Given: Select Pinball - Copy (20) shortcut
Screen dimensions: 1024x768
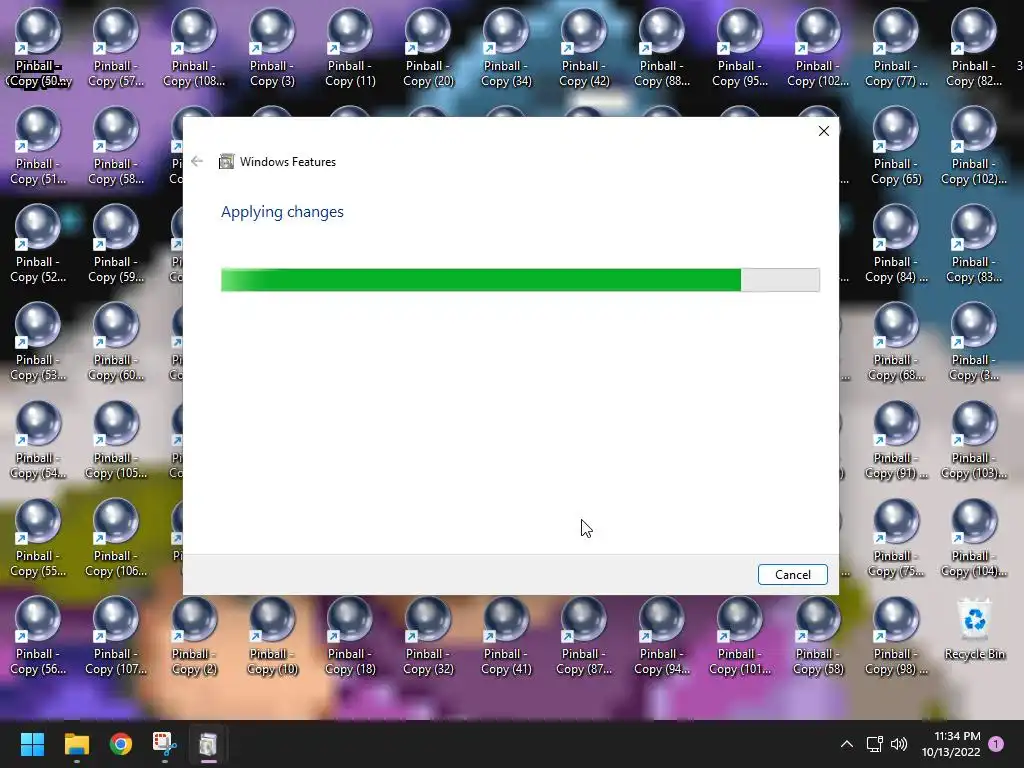Looking at the screenshot, I should [x=428, y=49].
